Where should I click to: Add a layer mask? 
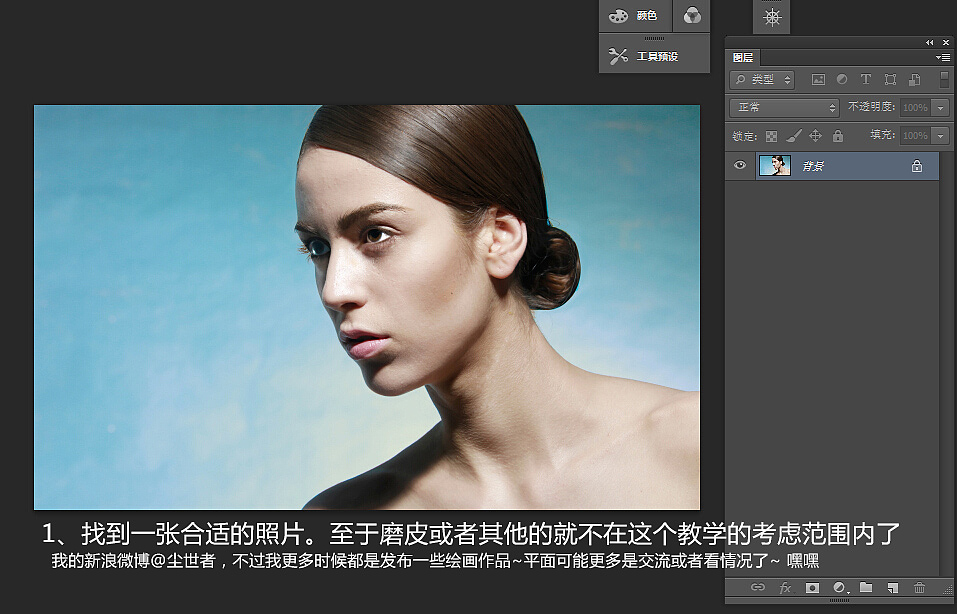coord(812,587)
